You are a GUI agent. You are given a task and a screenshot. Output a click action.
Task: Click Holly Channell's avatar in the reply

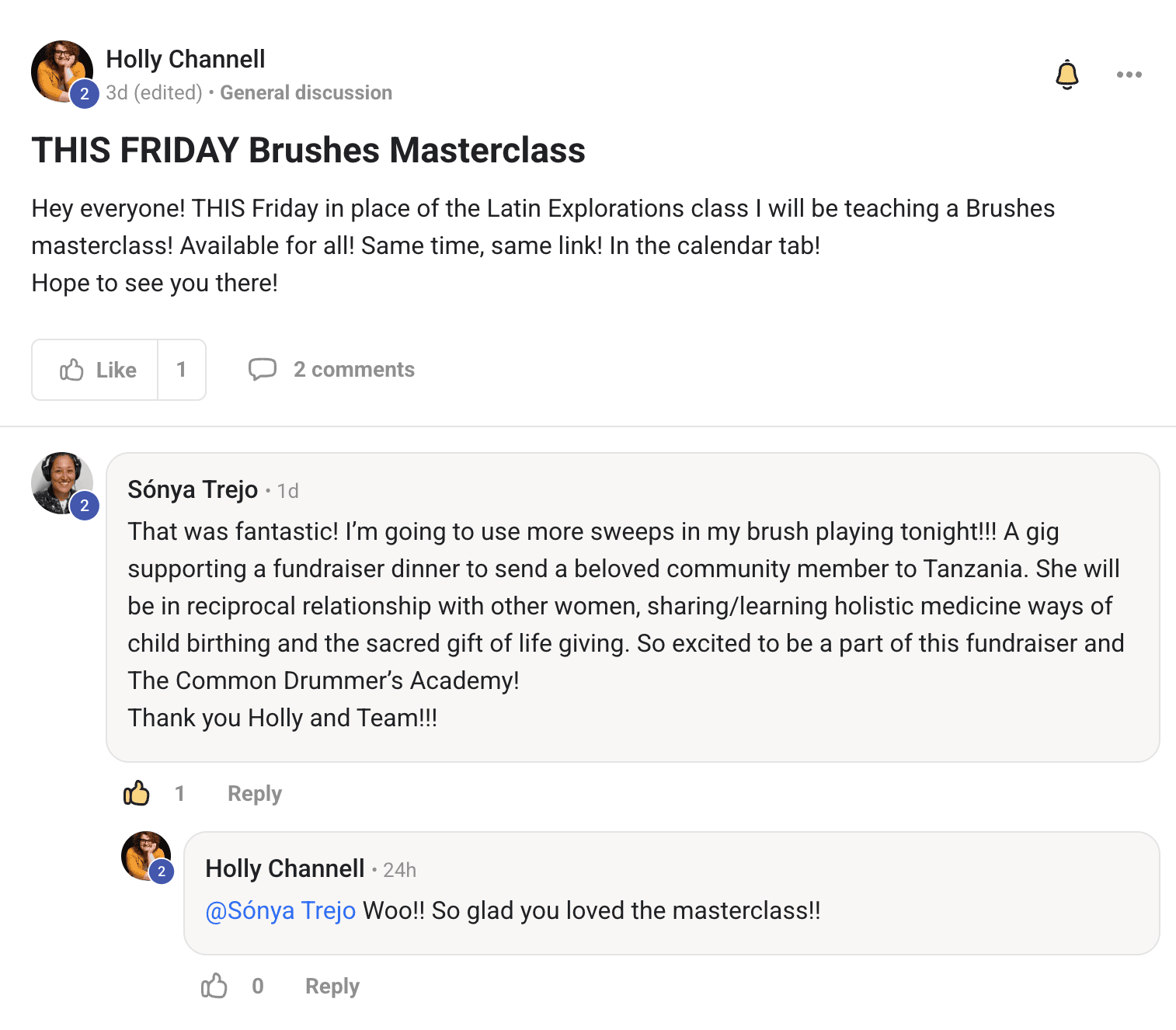click(x=144, y=854)
